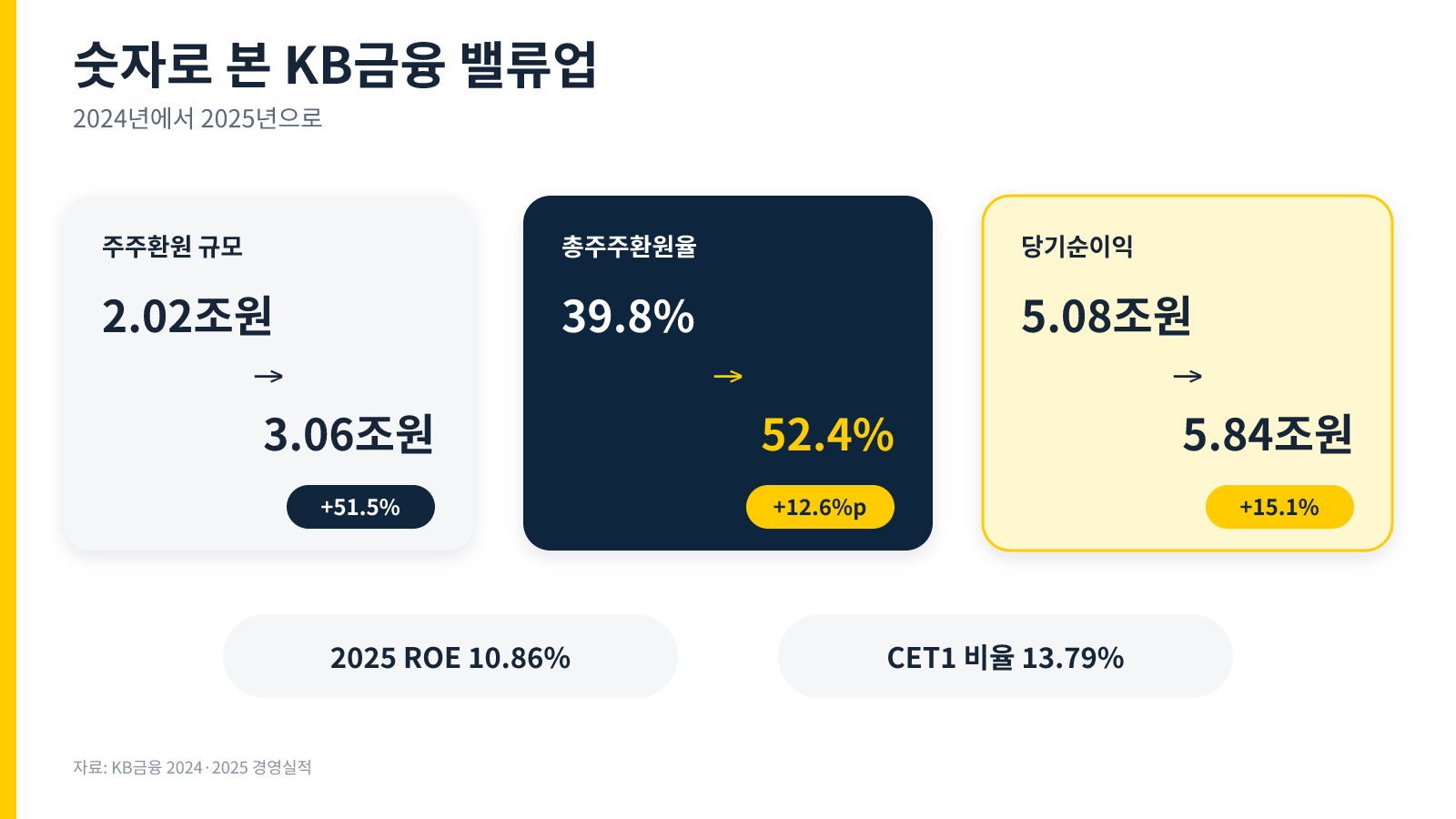Select the +12.6%p yellow badge
The height and width of the screenshot is (819, 1456).
(820, 507)
